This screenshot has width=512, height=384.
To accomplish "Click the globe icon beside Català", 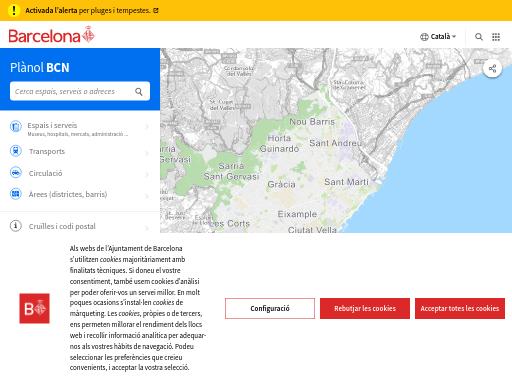I will [424, 37].
